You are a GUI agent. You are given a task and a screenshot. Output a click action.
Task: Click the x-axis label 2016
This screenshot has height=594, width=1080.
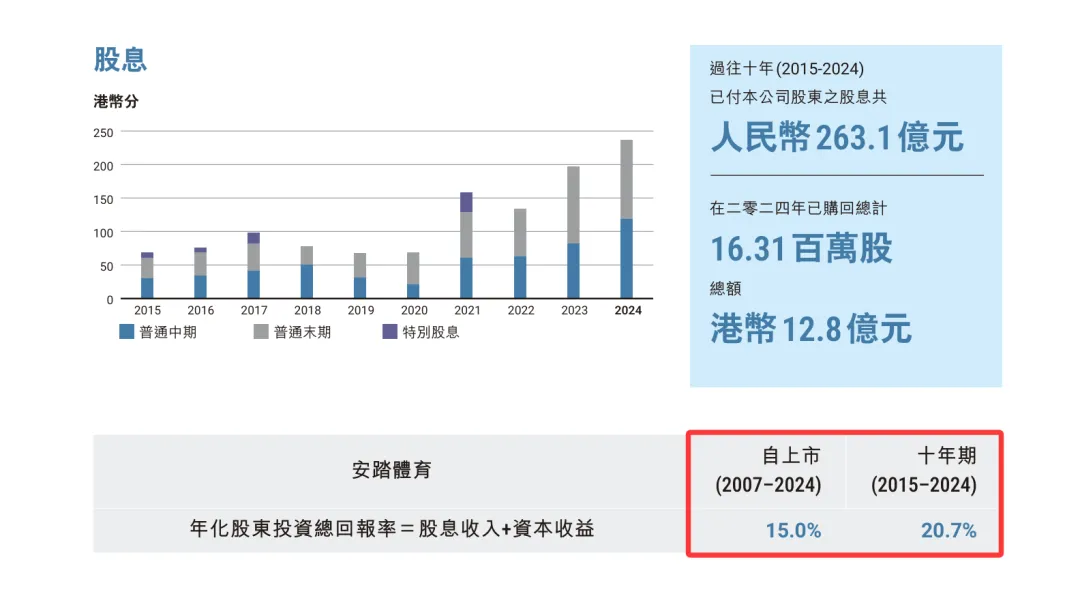200,311
